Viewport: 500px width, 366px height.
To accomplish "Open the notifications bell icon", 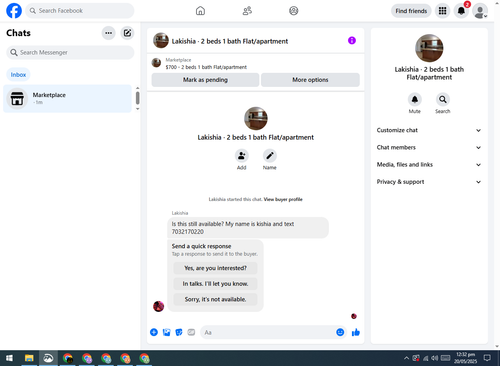I will click(461, 11).
